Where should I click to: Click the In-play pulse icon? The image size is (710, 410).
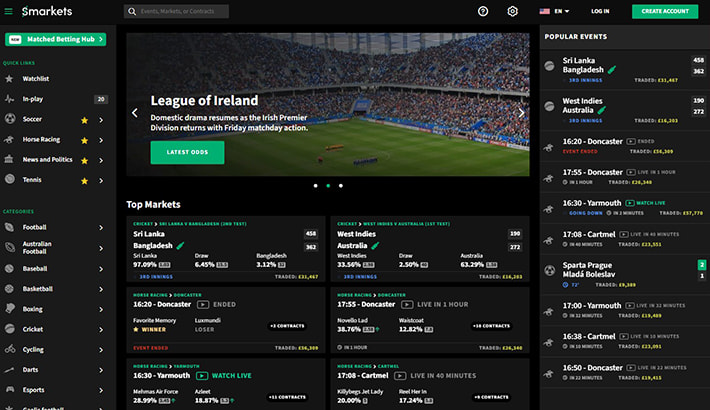click(x=9, y=99)
